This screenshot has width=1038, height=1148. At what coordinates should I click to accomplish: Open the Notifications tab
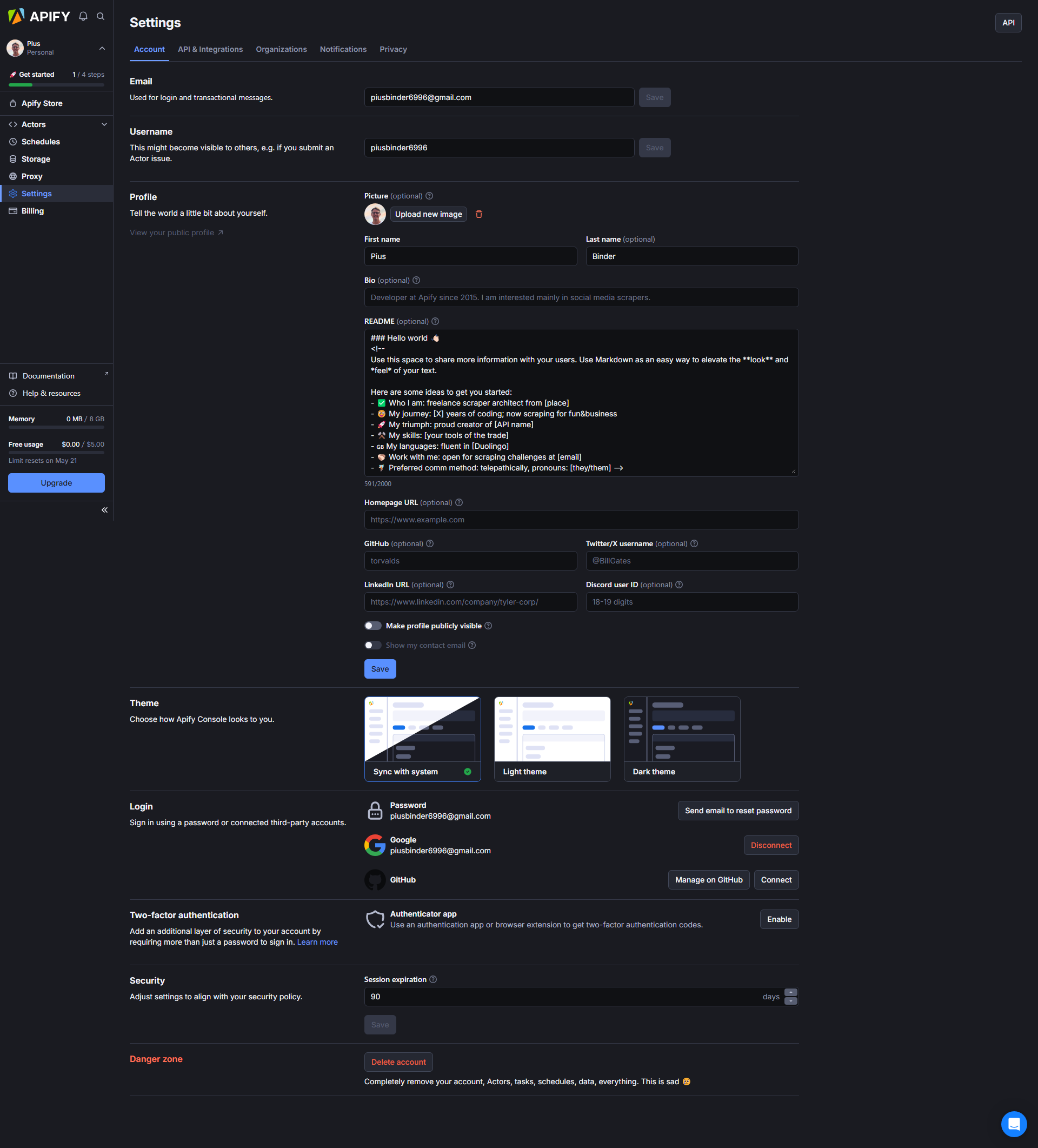pyautogui.click(x=343, y=50)
